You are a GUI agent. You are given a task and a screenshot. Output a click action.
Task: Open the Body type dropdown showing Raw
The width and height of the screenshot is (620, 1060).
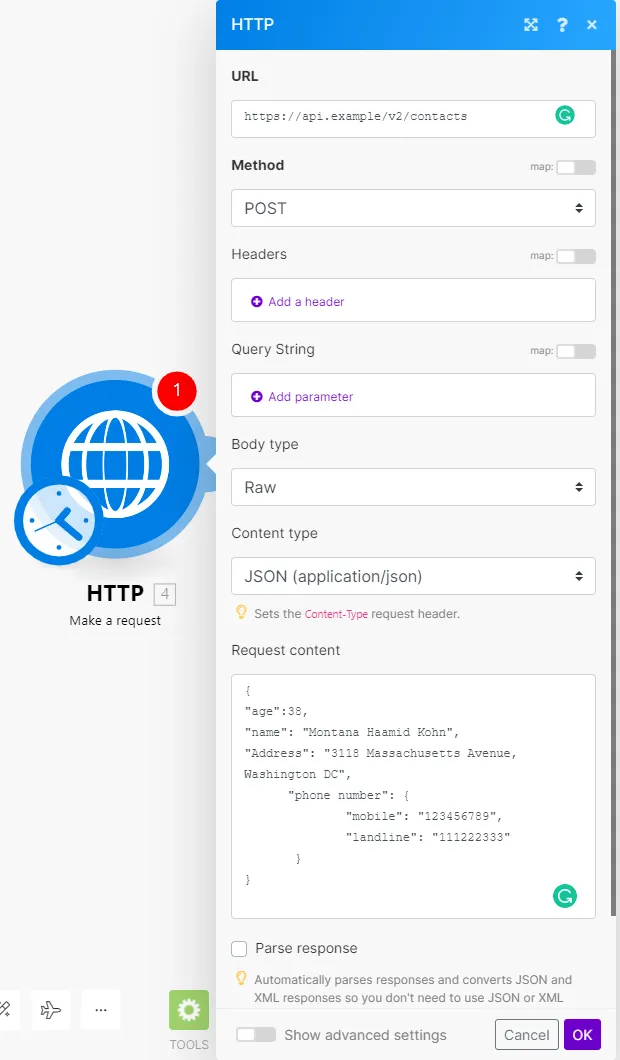click(x=413, y=487)
